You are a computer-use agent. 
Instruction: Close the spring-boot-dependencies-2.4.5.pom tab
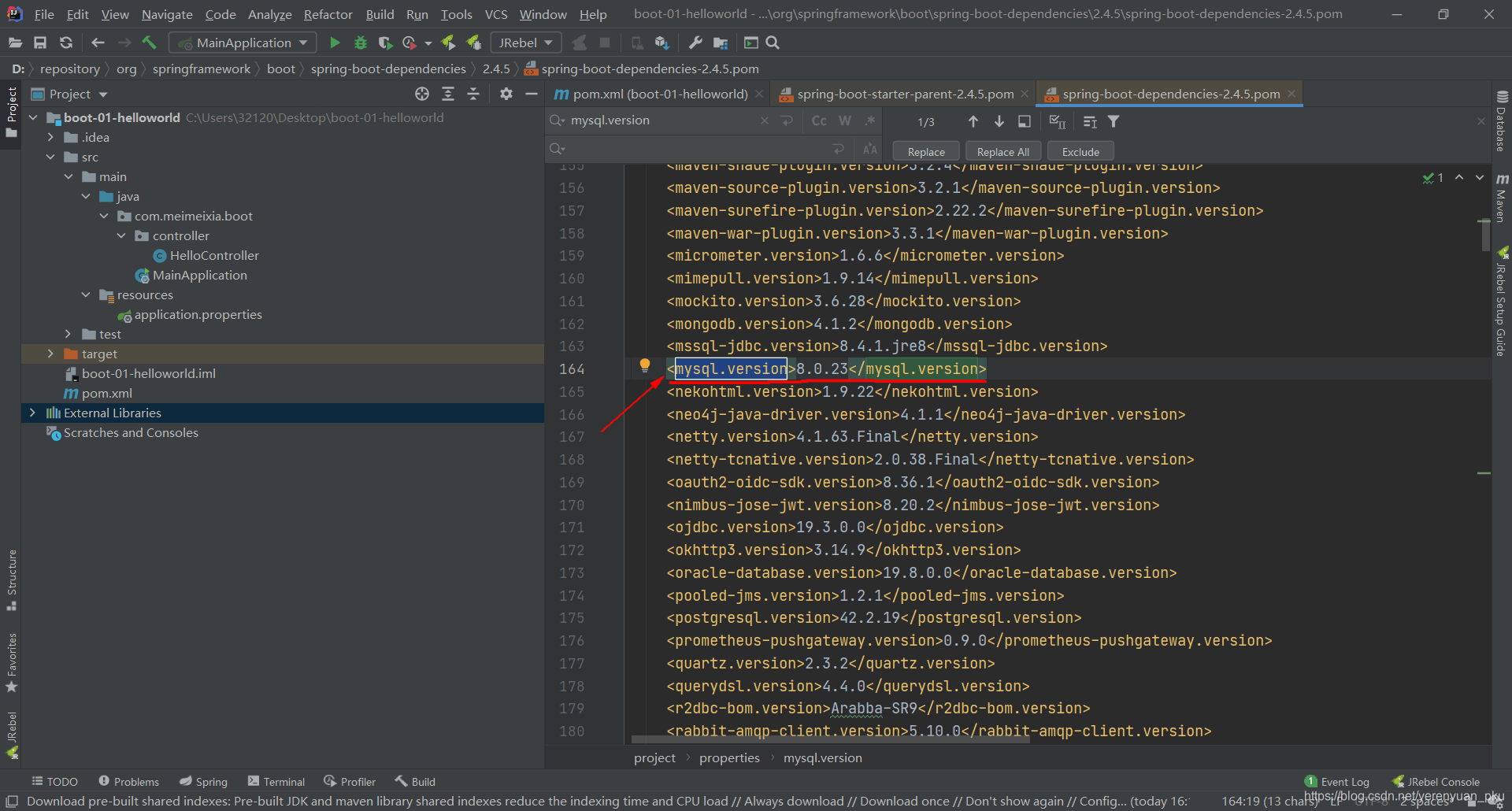point(1291,94)
